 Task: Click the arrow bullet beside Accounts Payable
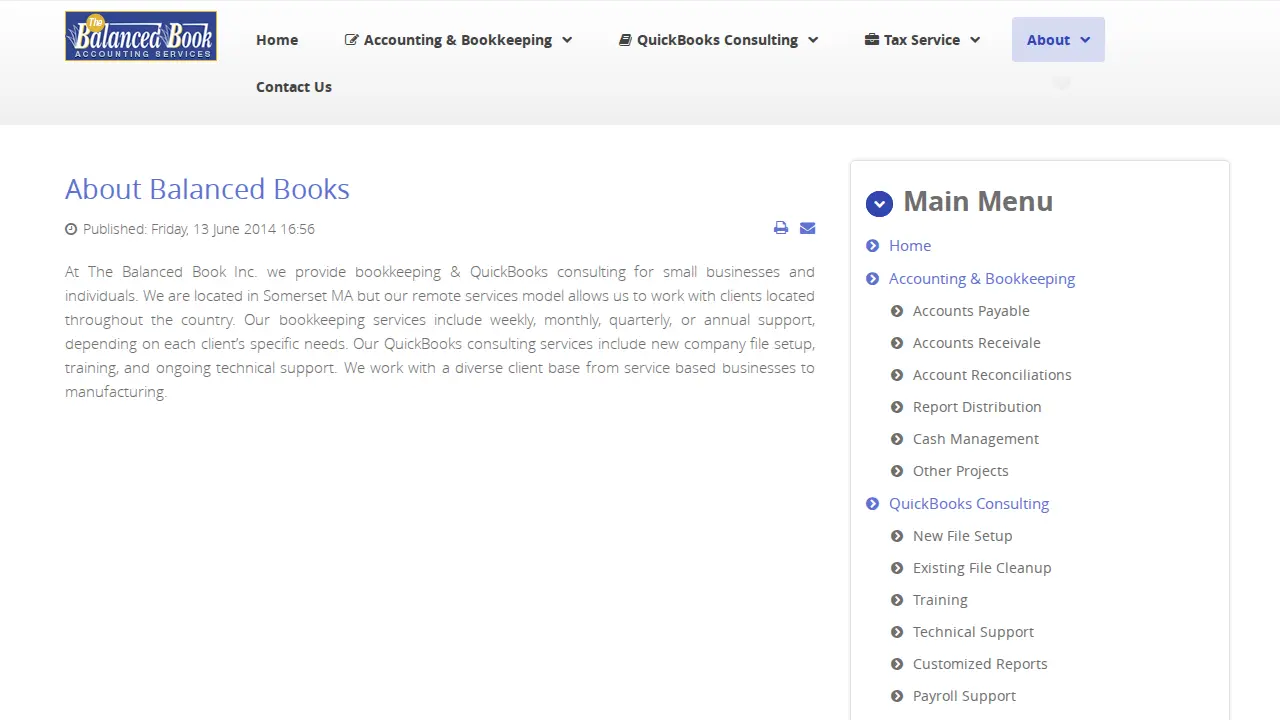click(897, 311)
